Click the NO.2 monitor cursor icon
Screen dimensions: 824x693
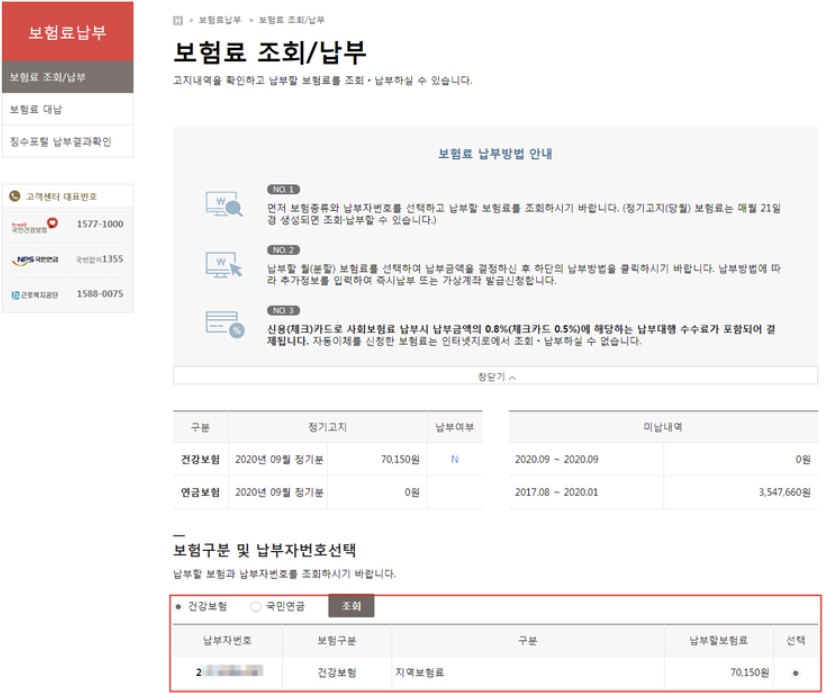point(224,265)
